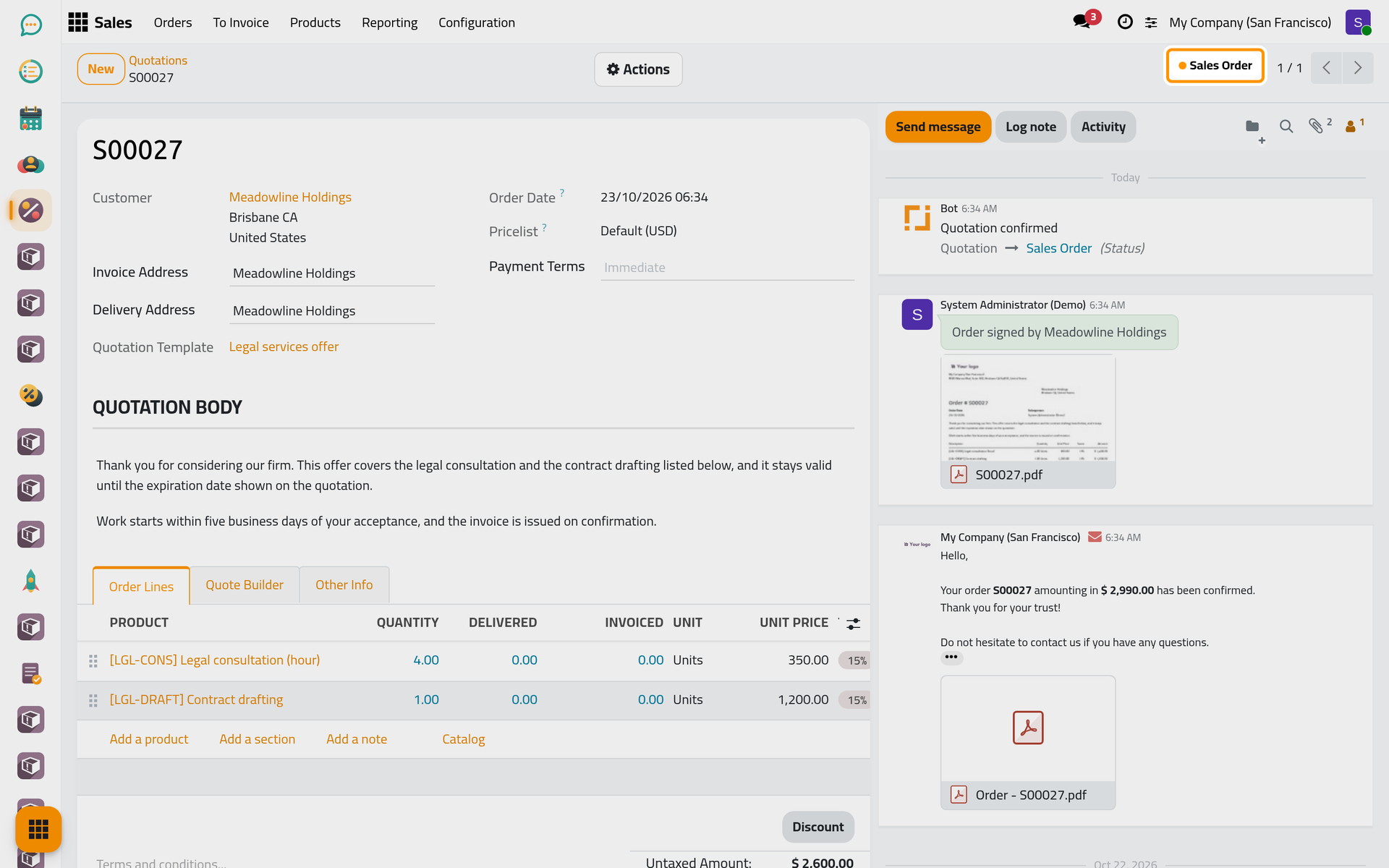This screenshot has height=868, width=1389.
Task: Click the Add a product link
Action: coord(149,739)
